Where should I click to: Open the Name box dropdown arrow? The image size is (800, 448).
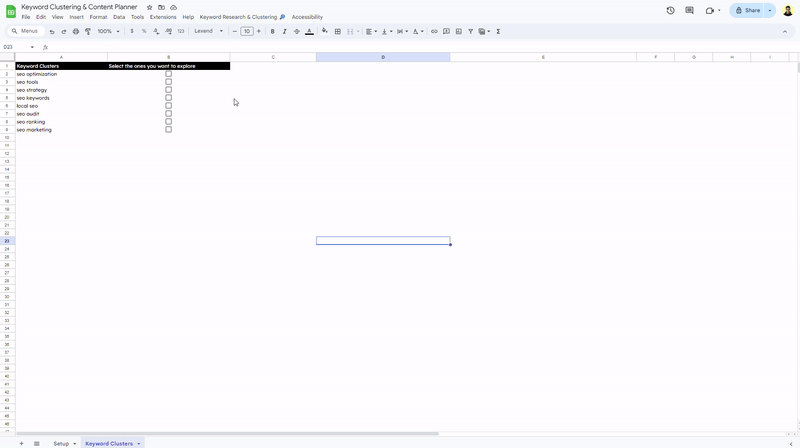pos(32,47)
